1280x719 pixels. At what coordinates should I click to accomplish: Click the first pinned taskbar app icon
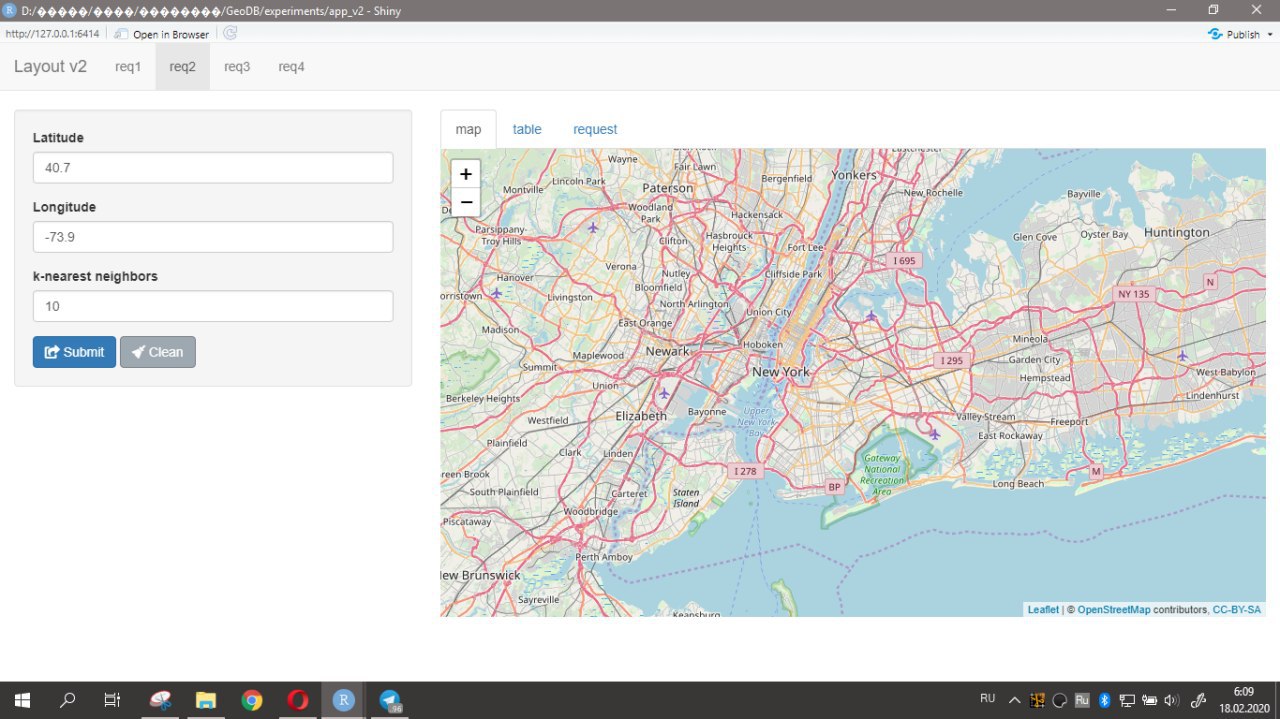(x=160, y=700)
